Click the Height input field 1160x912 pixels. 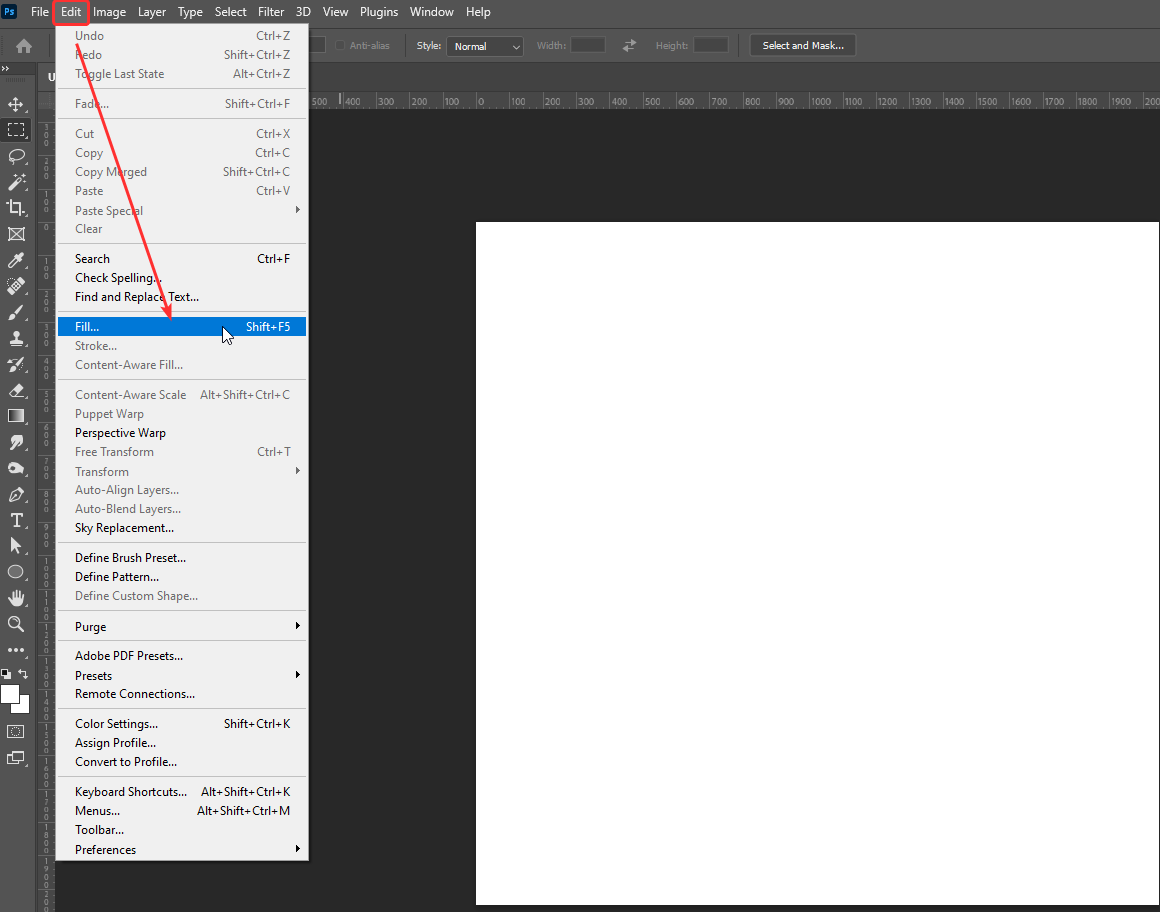coord(711,46)
